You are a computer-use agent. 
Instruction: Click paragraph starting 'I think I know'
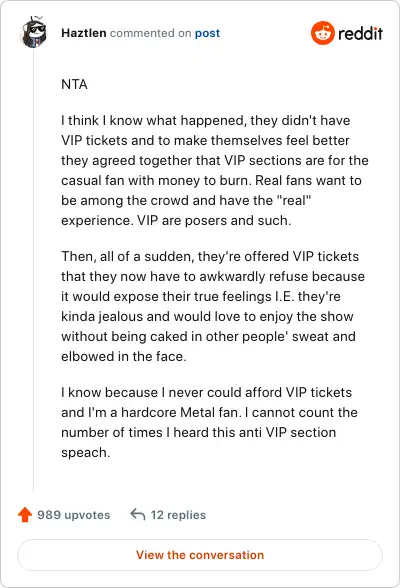coord(215,170)
